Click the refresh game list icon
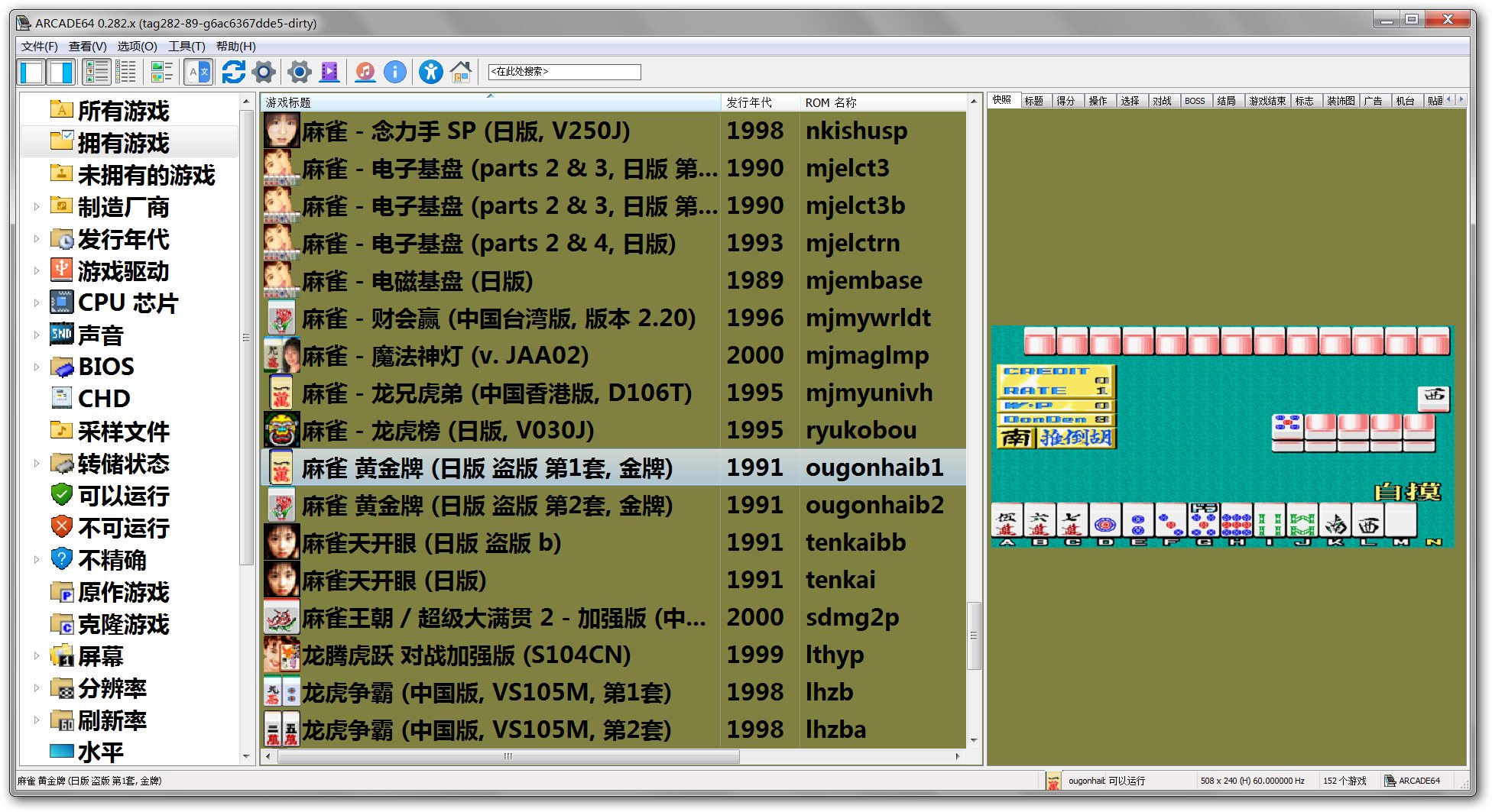The height and width of the screenshot is (812, 1492). coord(233,72)
